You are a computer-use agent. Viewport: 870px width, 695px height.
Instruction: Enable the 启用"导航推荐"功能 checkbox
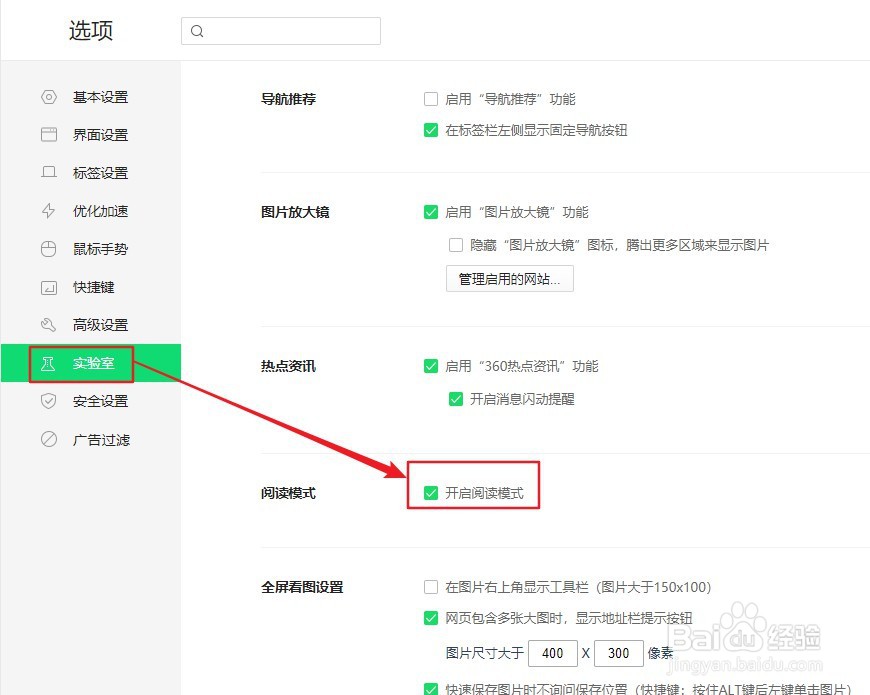pyautogui.click(x=431, y=99)
